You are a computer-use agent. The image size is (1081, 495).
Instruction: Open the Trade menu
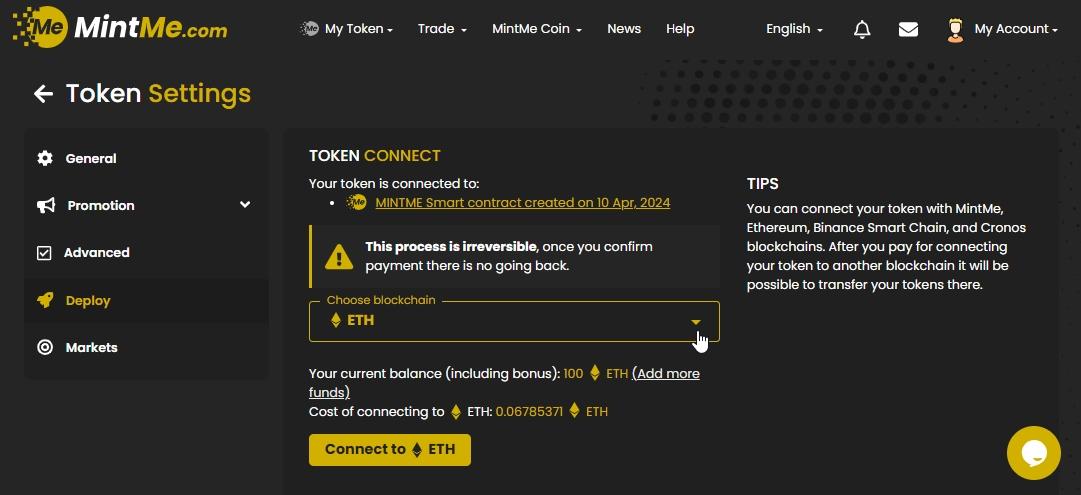(442, 29)
